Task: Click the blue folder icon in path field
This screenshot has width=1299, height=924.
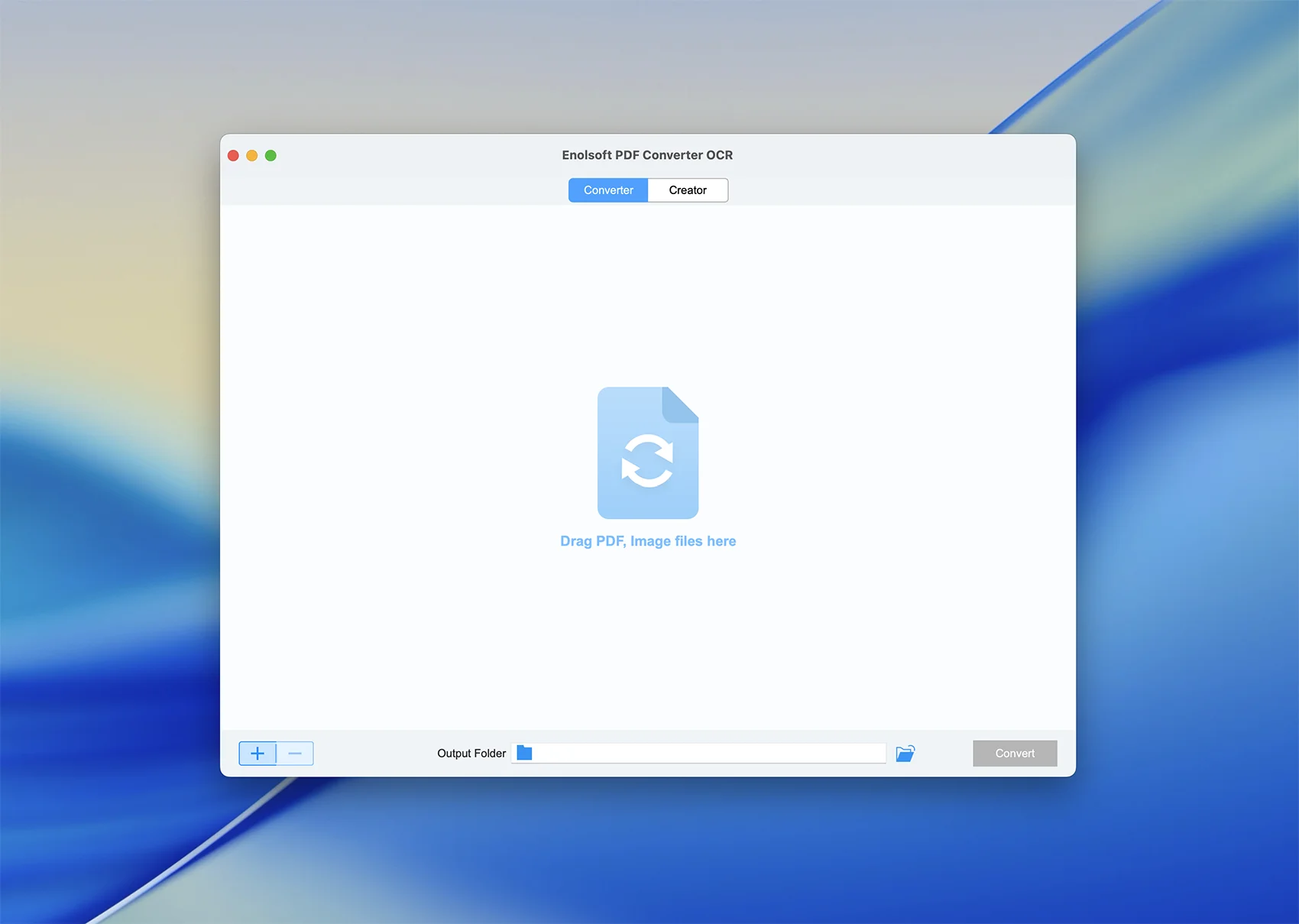Action: 524,754
